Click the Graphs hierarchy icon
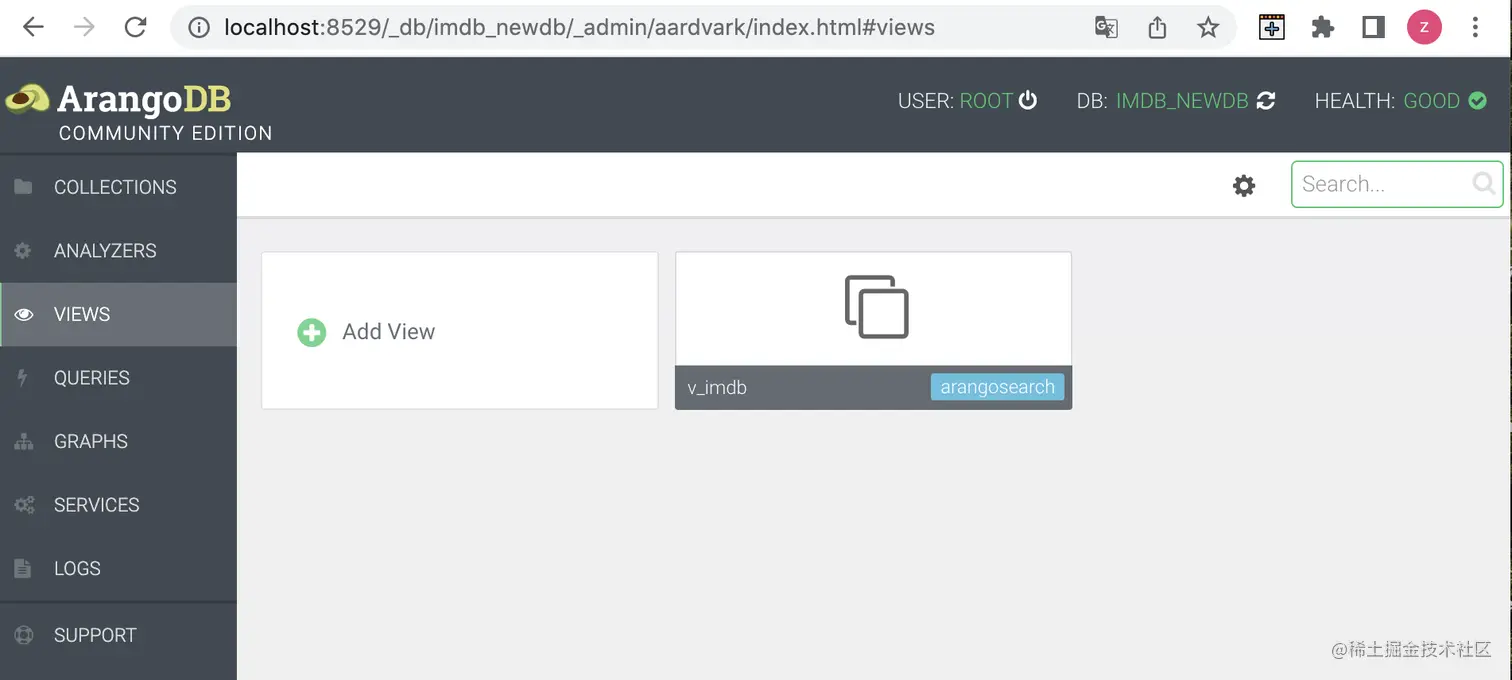 point(23,442)
